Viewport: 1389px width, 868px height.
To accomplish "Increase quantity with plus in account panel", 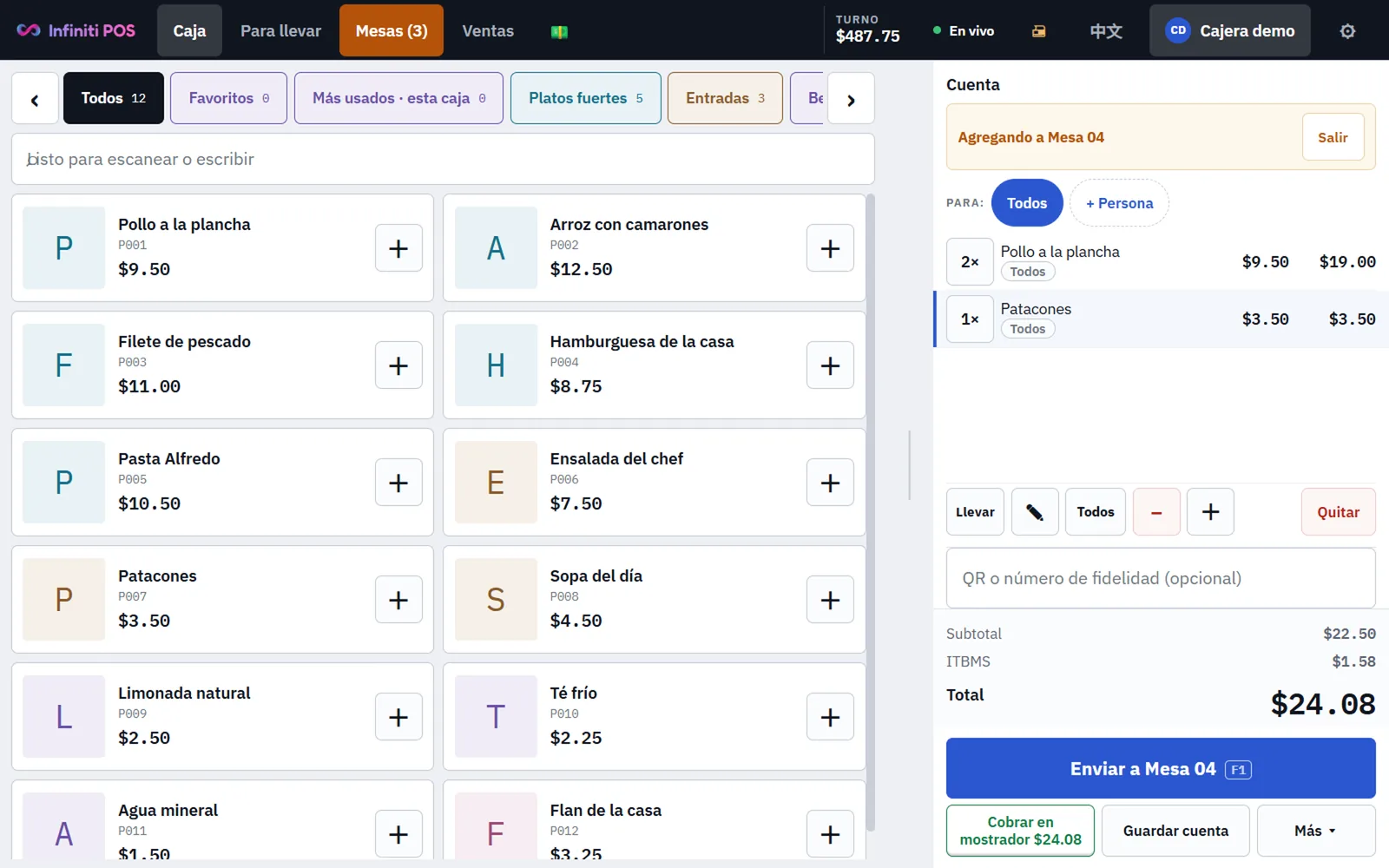I will pyautogui.click(x=1210, y=512).
